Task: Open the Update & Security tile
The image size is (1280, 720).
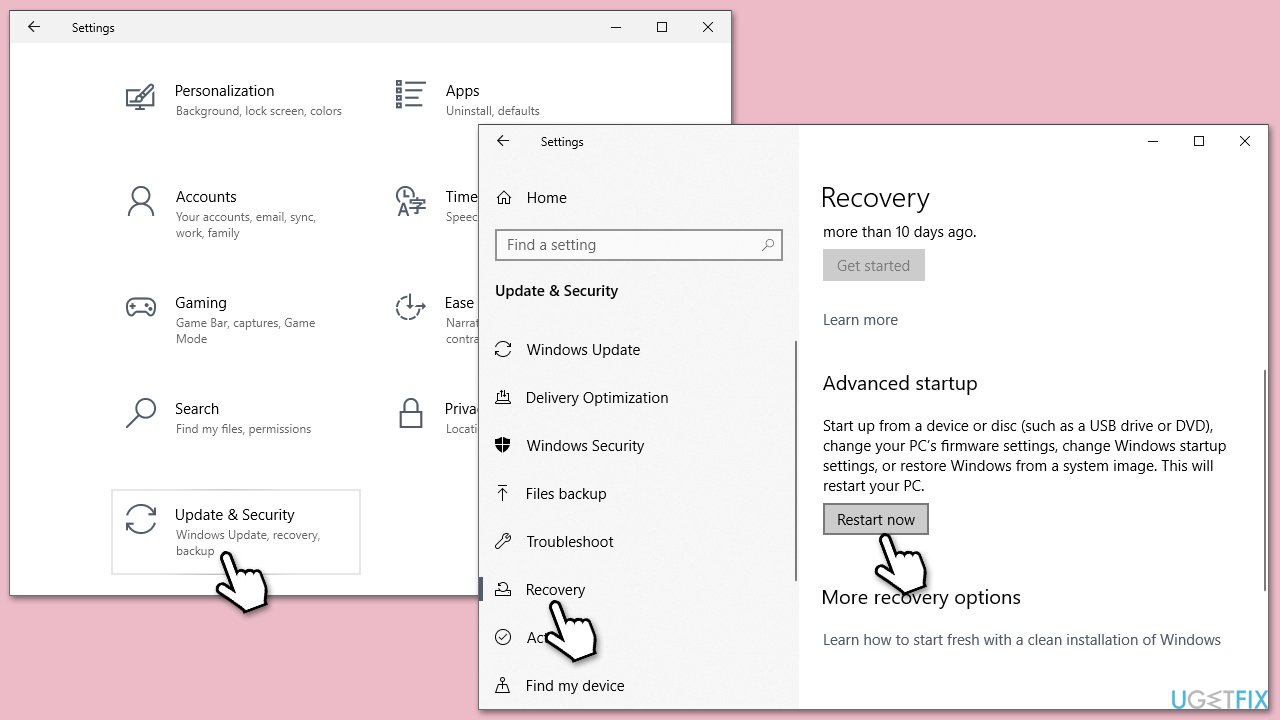Action: [x=236, y=532]
